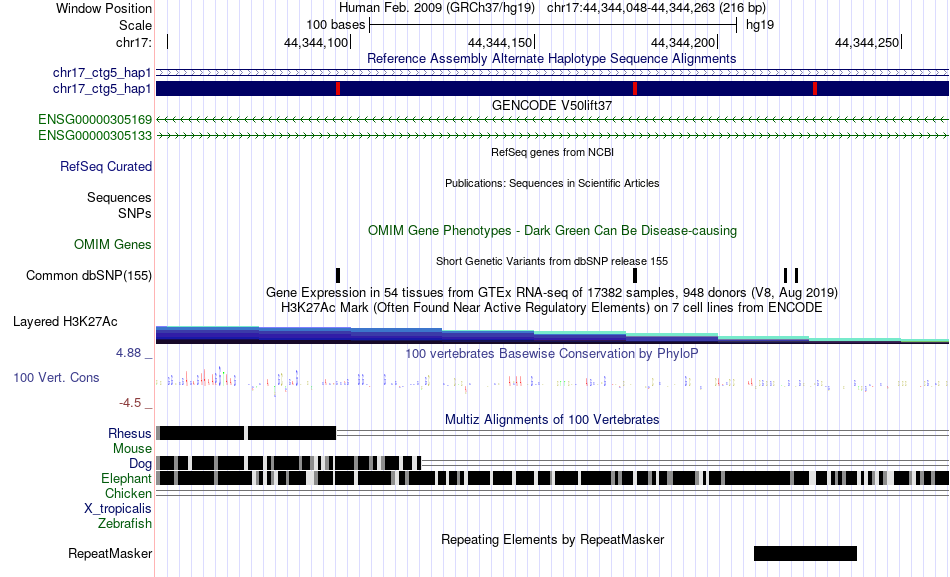The image size is (950, 577).
Task: Open Short Genetic Variants from dbSNP title
Action: click(552, 261)
